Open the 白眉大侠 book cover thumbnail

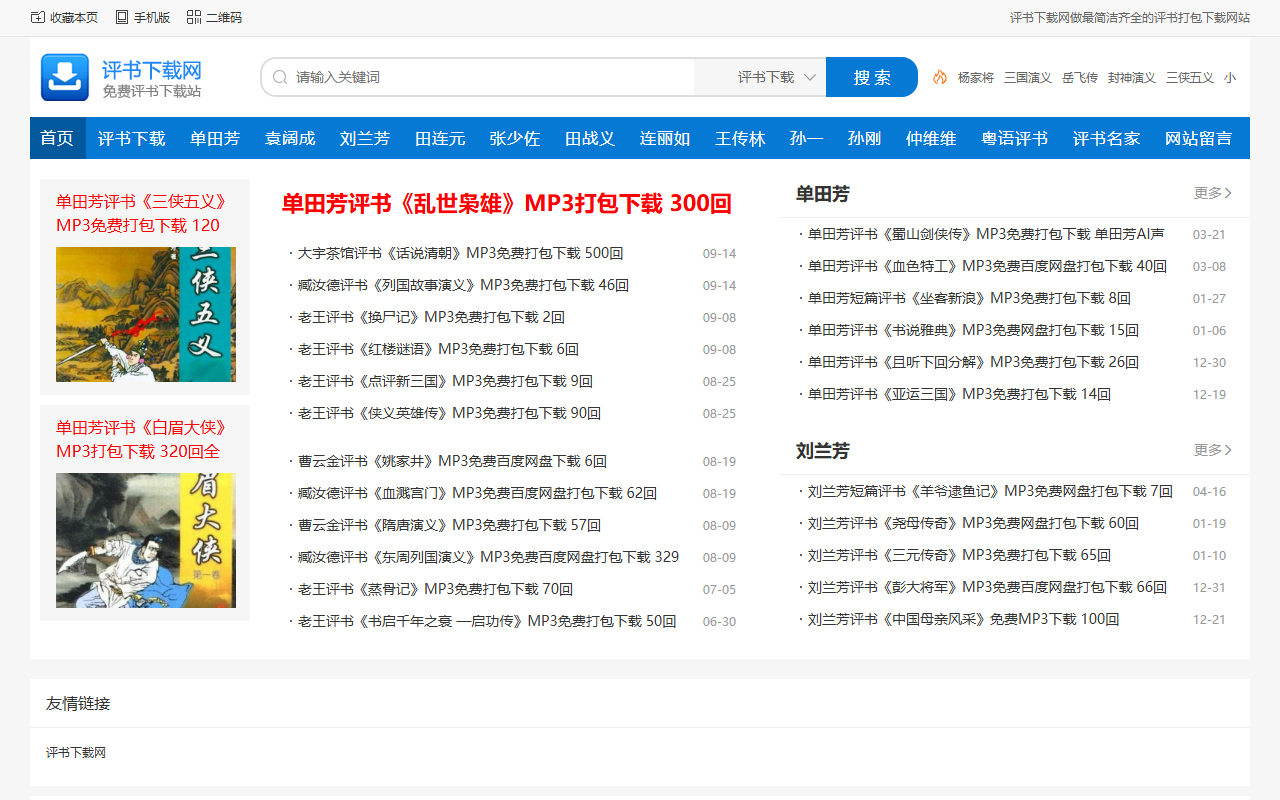146,540
